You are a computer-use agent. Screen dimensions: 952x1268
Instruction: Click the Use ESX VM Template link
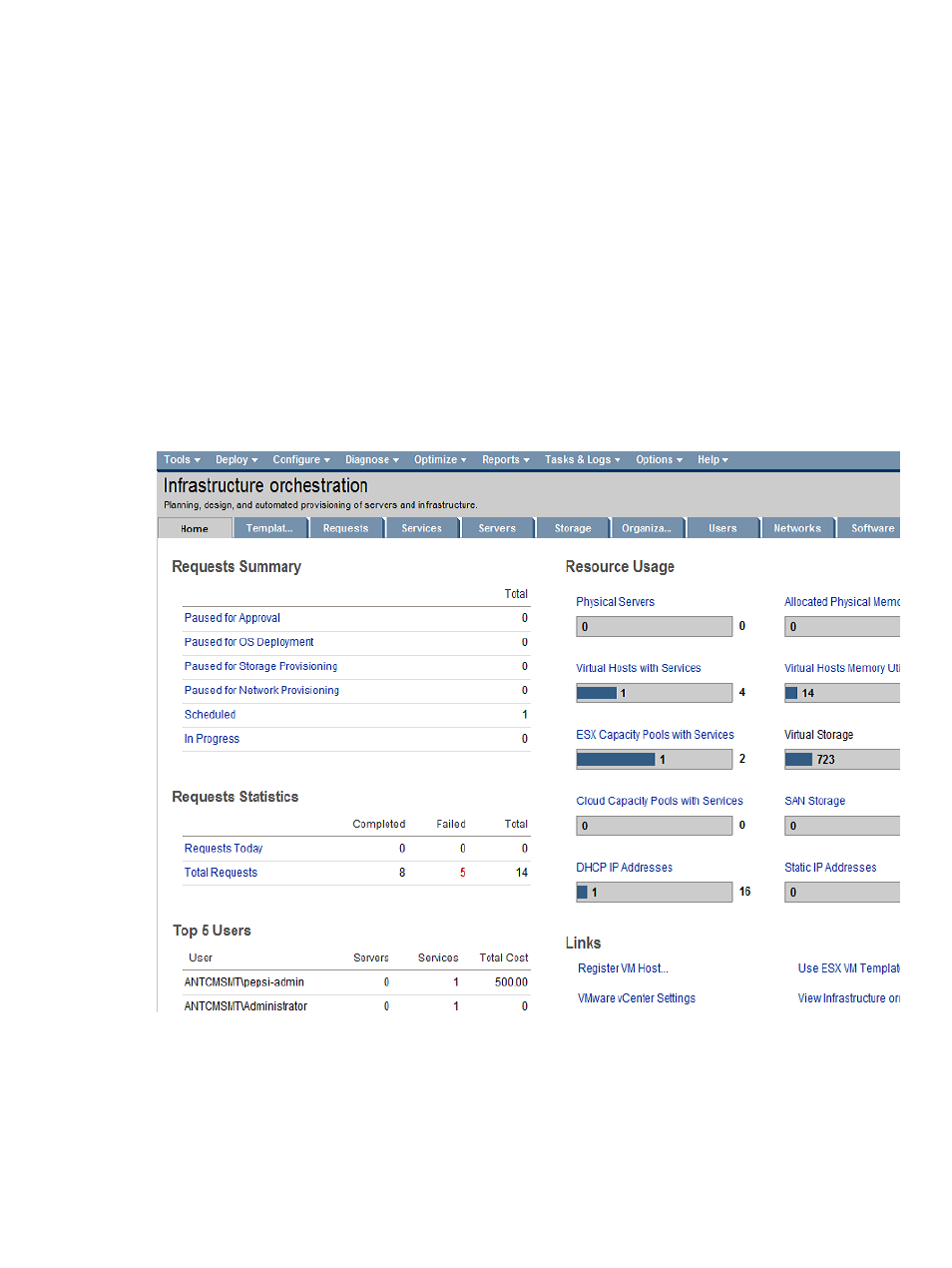(849, 968)
